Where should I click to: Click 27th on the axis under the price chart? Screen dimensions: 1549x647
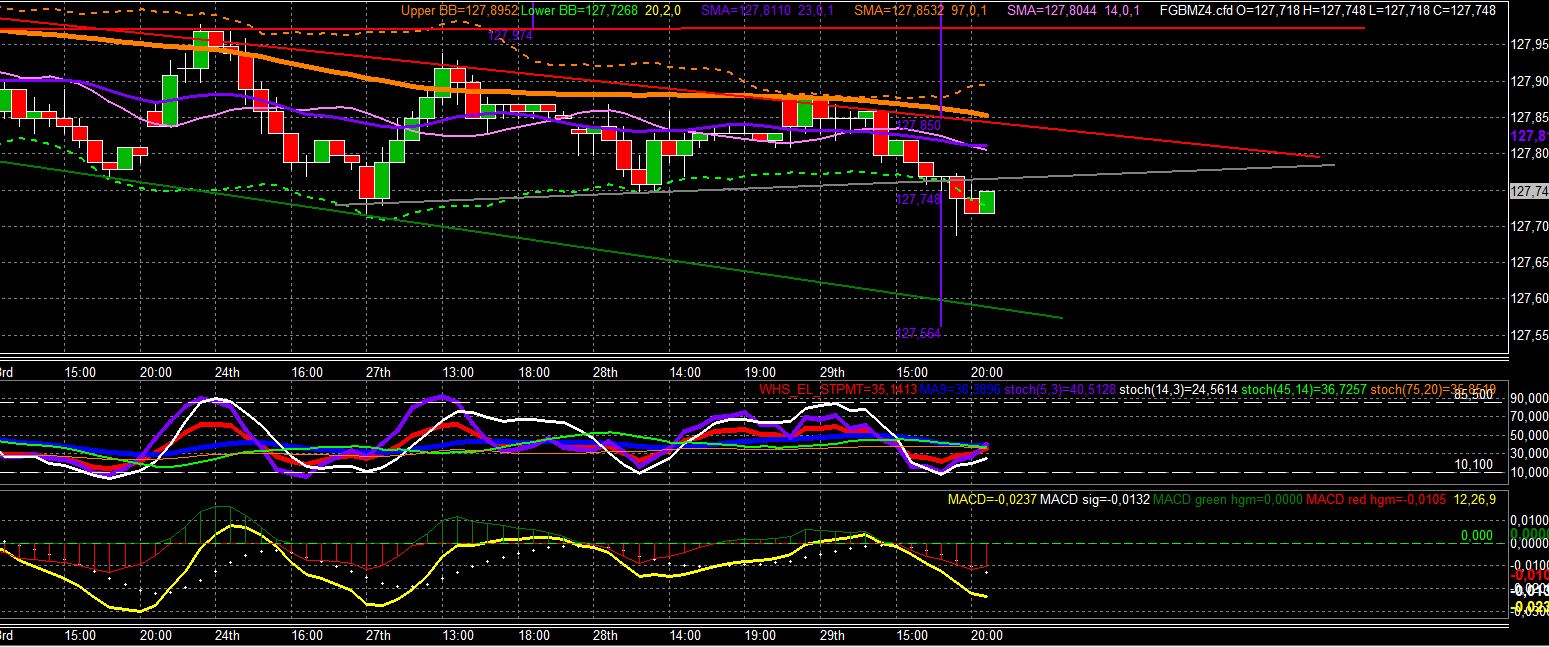coord(377,372)
